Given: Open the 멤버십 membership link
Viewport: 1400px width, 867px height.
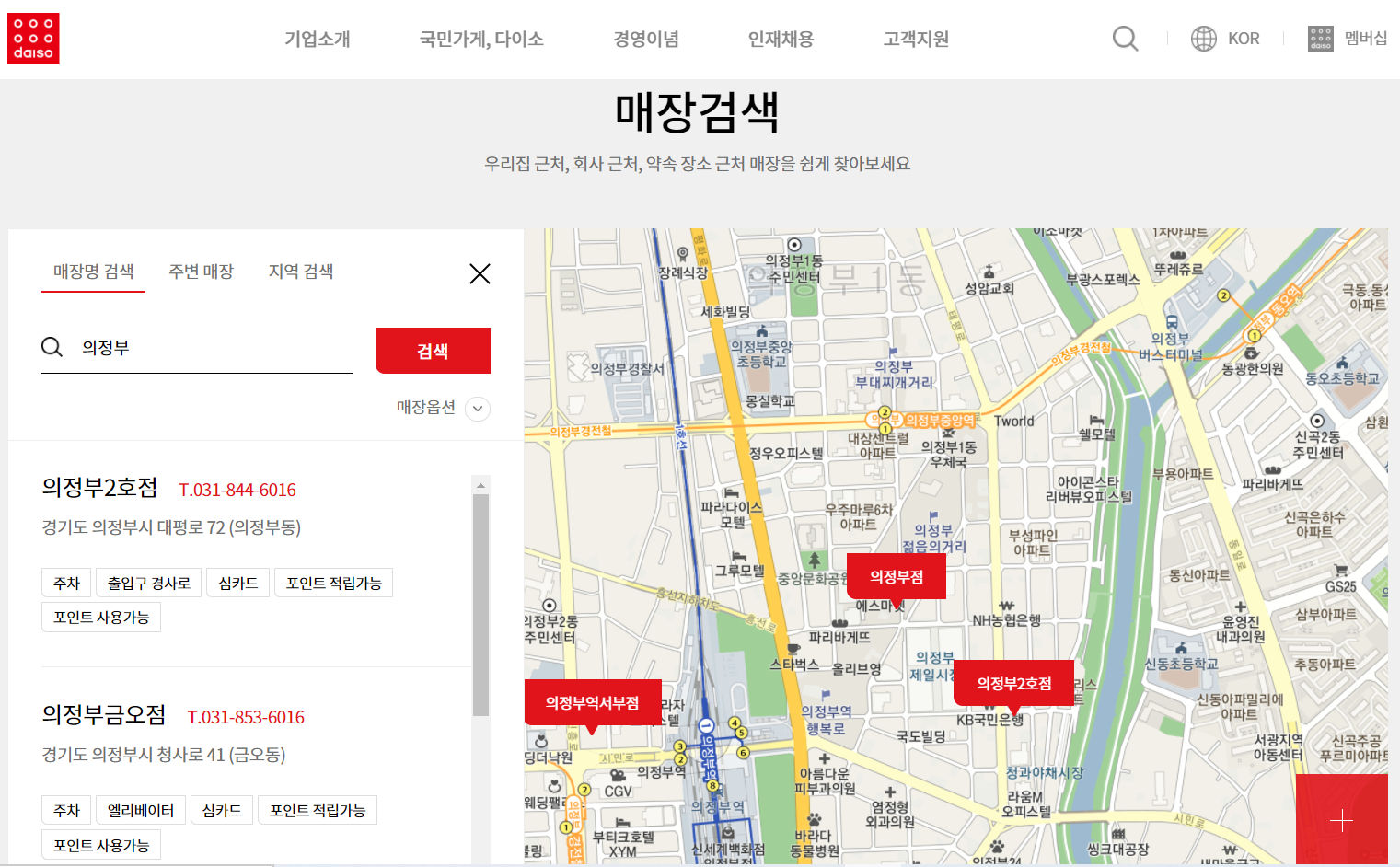Looking at the screenshot, I should (1366, 39).
